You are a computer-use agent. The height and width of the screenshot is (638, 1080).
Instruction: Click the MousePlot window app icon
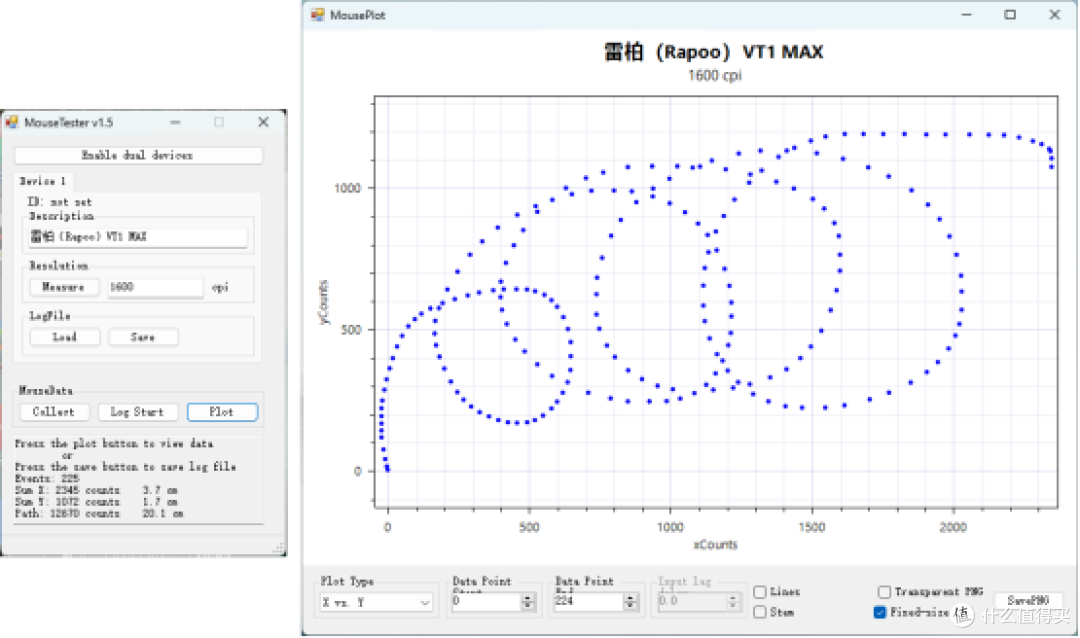(318, 14)
